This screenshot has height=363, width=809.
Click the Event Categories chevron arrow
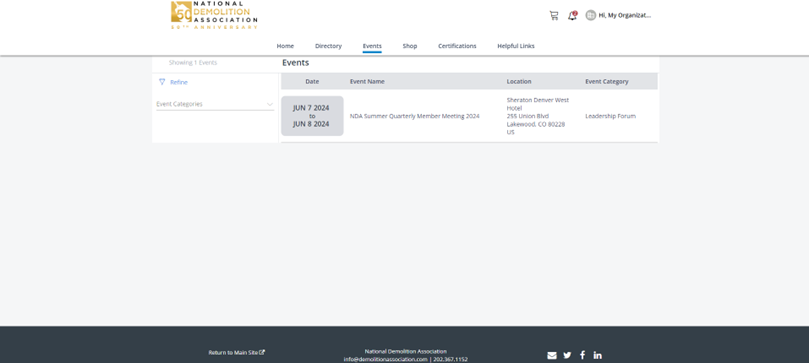(x=270, y=104)
